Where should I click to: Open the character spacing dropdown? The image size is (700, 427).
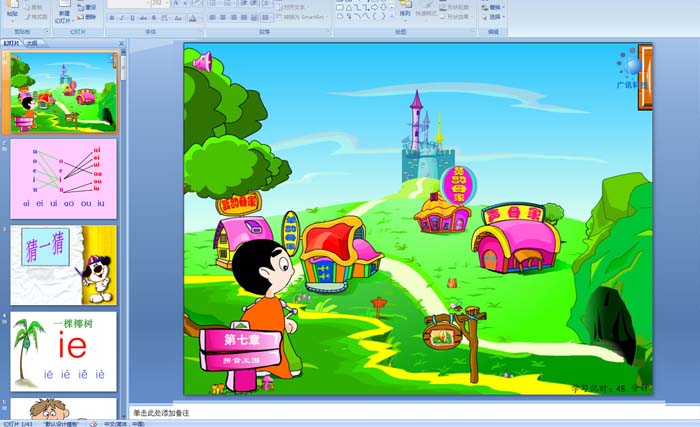164,18
